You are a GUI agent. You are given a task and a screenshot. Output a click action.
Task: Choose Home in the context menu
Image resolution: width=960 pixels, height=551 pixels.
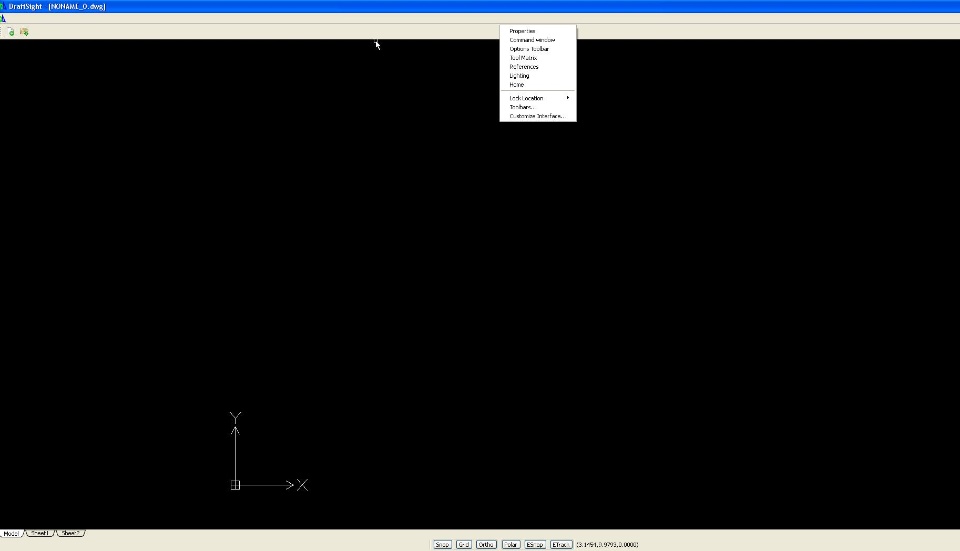pyautogui.click(x=538, y=84)
